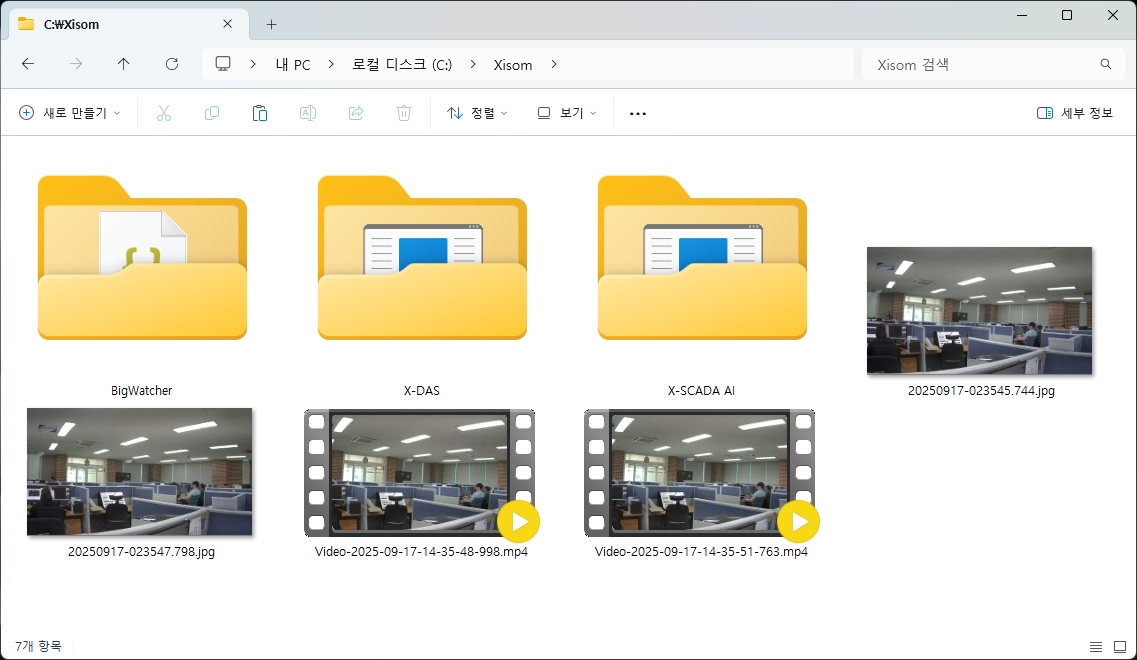The image size is (1137, 660).
Task: Open the more options ellipsis menu
Action: tap(638, 113)
